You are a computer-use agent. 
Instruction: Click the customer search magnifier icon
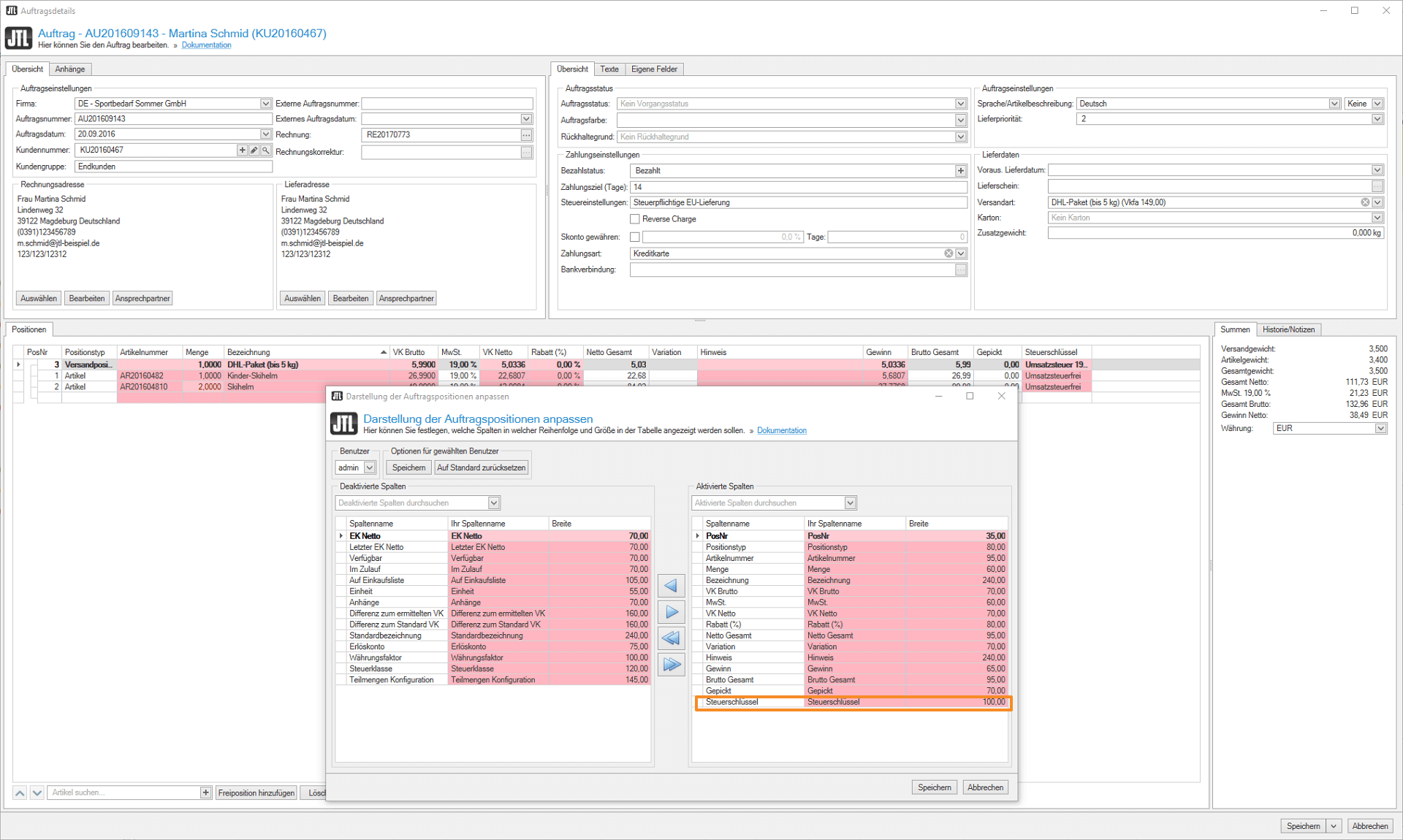(x=266, y=150)
